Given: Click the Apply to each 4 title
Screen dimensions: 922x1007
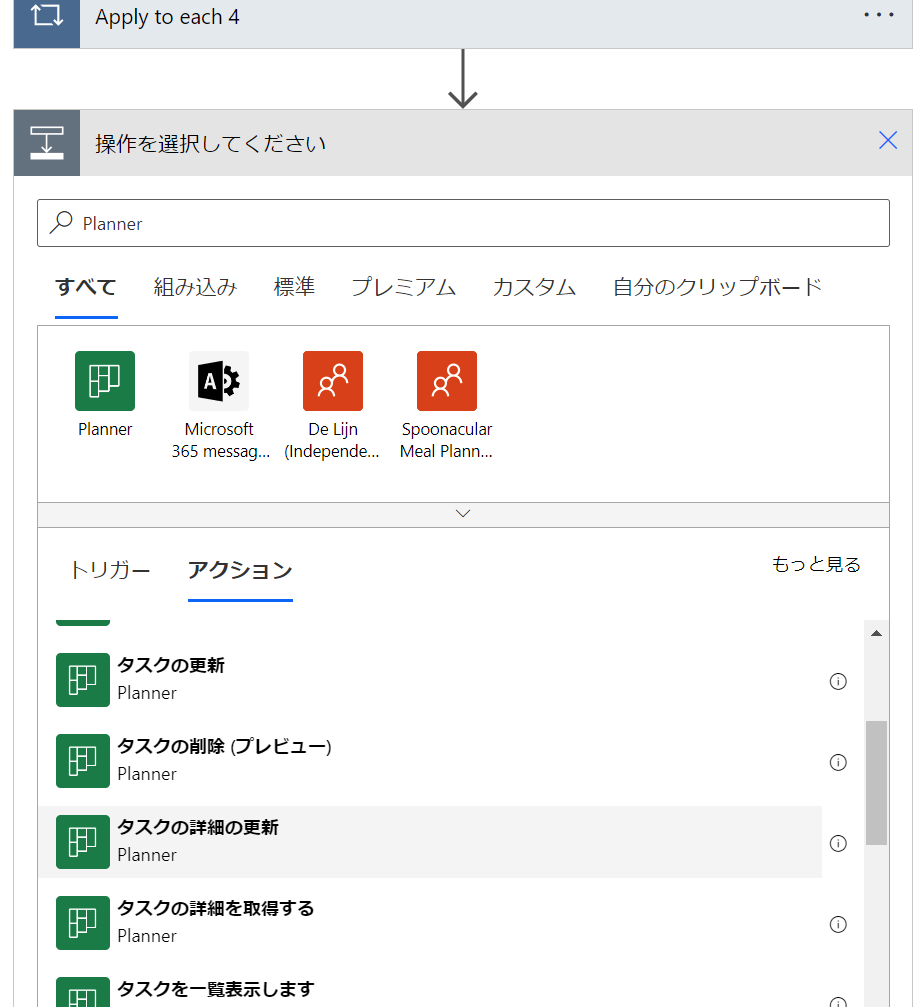Looking at the screenshot, I should point(167,17).
